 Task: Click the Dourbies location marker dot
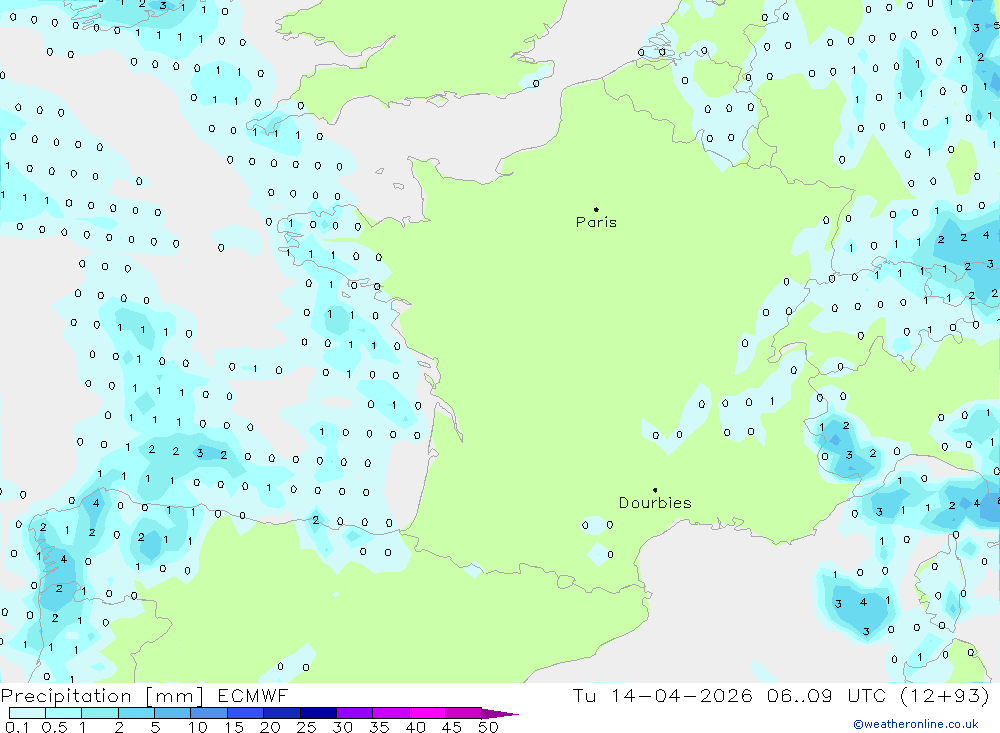(655, 490)
